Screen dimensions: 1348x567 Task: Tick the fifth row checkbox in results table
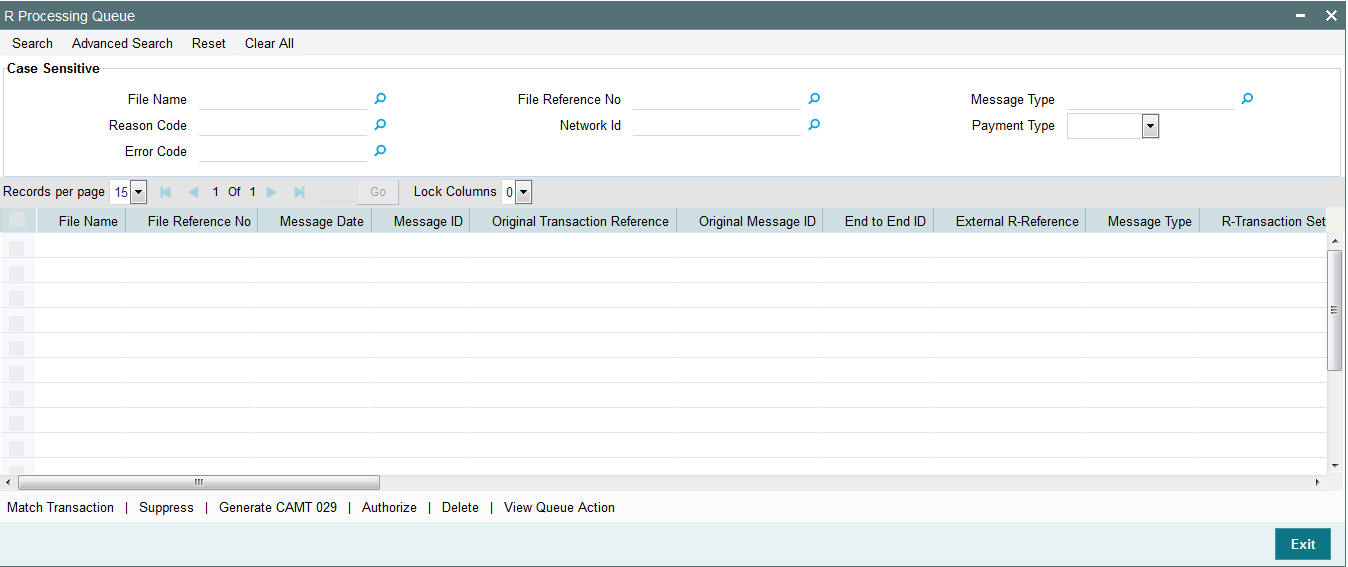point(17,347)
